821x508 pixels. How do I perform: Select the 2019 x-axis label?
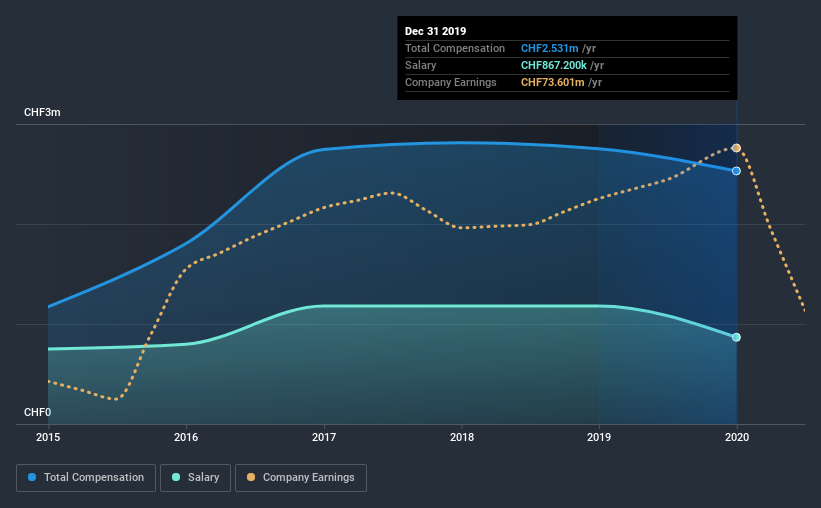[599, 437]
